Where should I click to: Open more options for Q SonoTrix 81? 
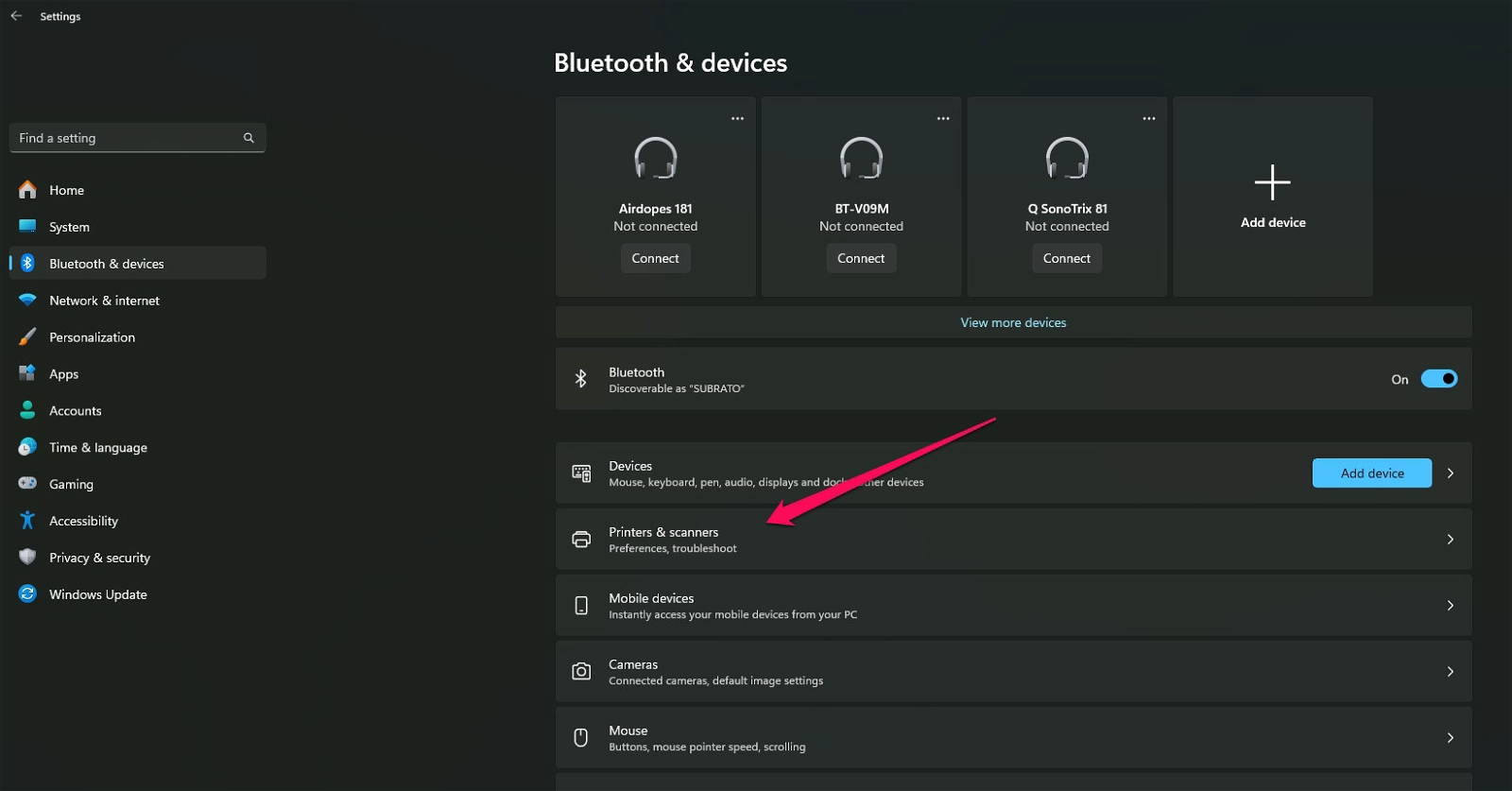click(1148, 119)
